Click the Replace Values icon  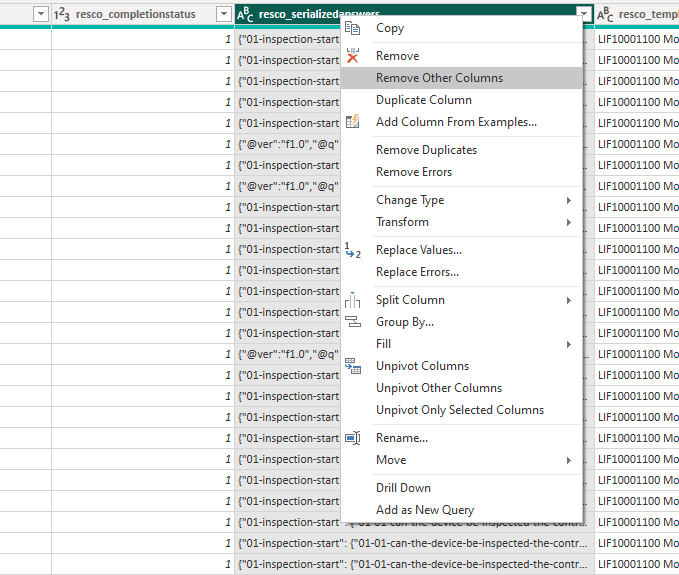[x=352, y=250]
